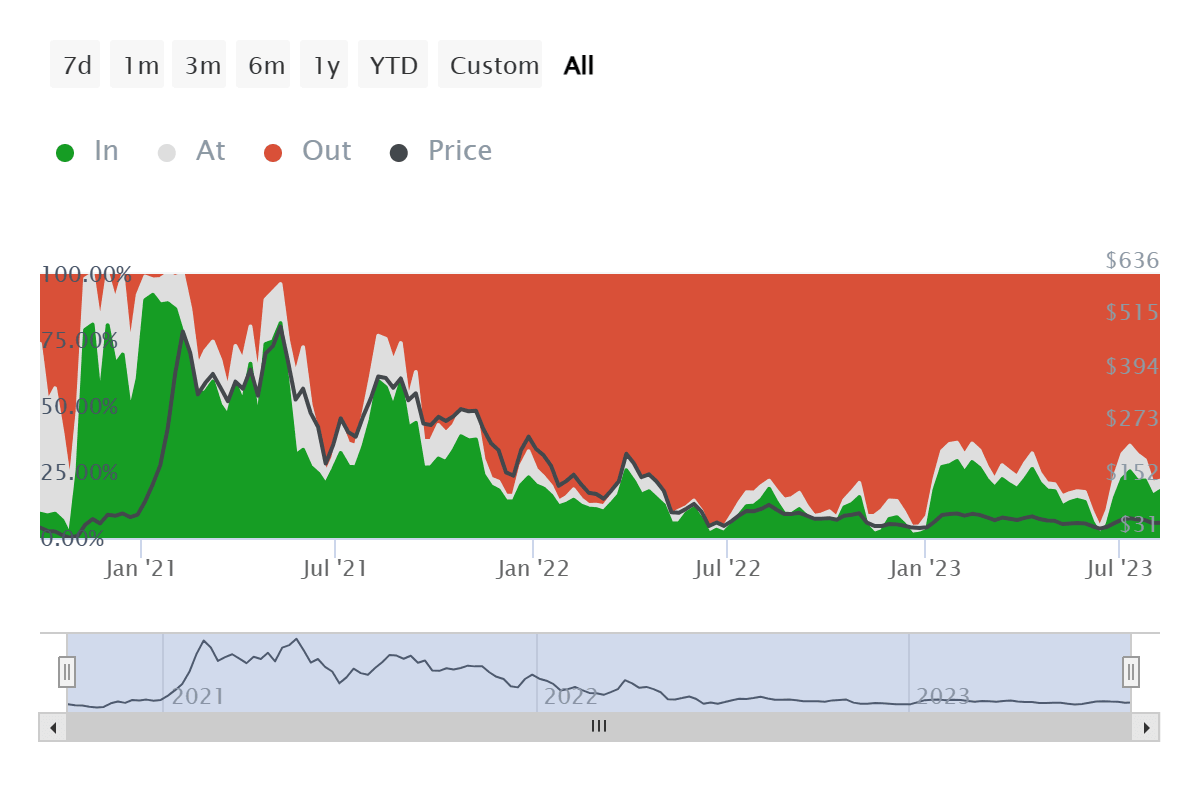Click the red Out legend dot
Viewport: 1200px width, 800px height.
point(272,150)
